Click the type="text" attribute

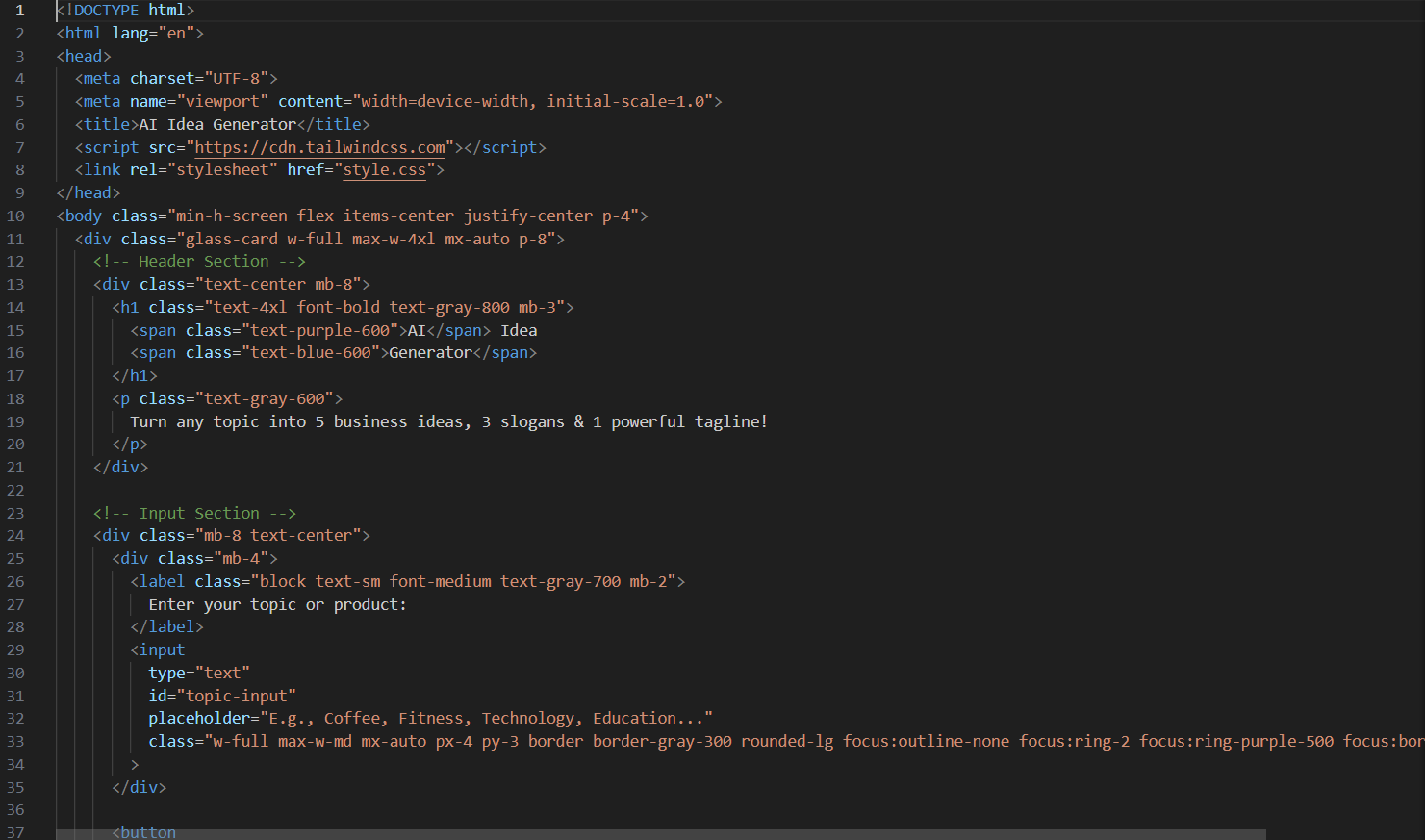point(199,673)
